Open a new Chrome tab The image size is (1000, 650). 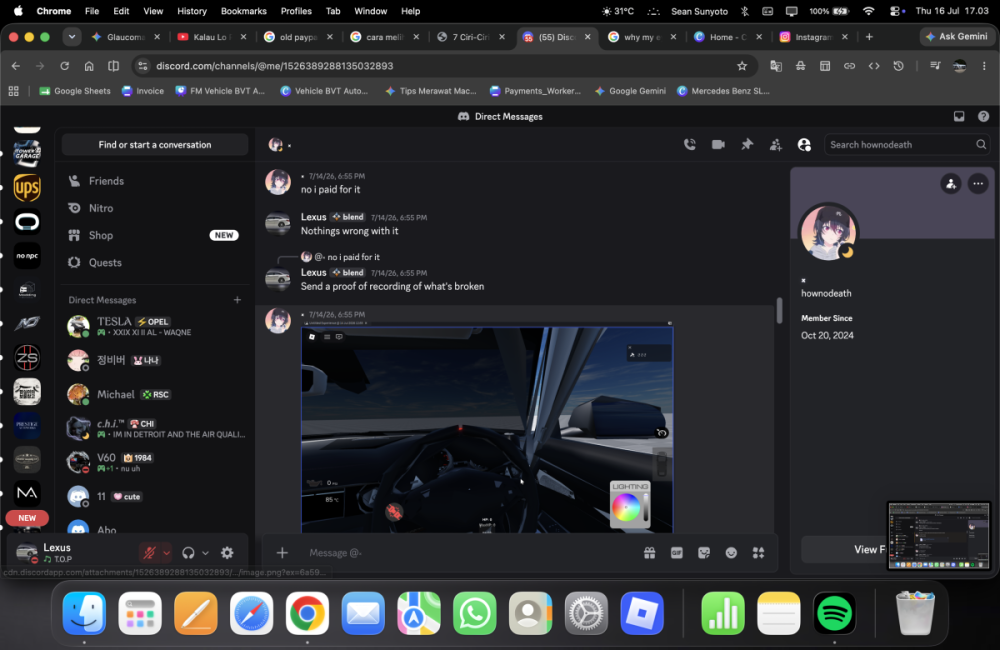tap(869, 37)
